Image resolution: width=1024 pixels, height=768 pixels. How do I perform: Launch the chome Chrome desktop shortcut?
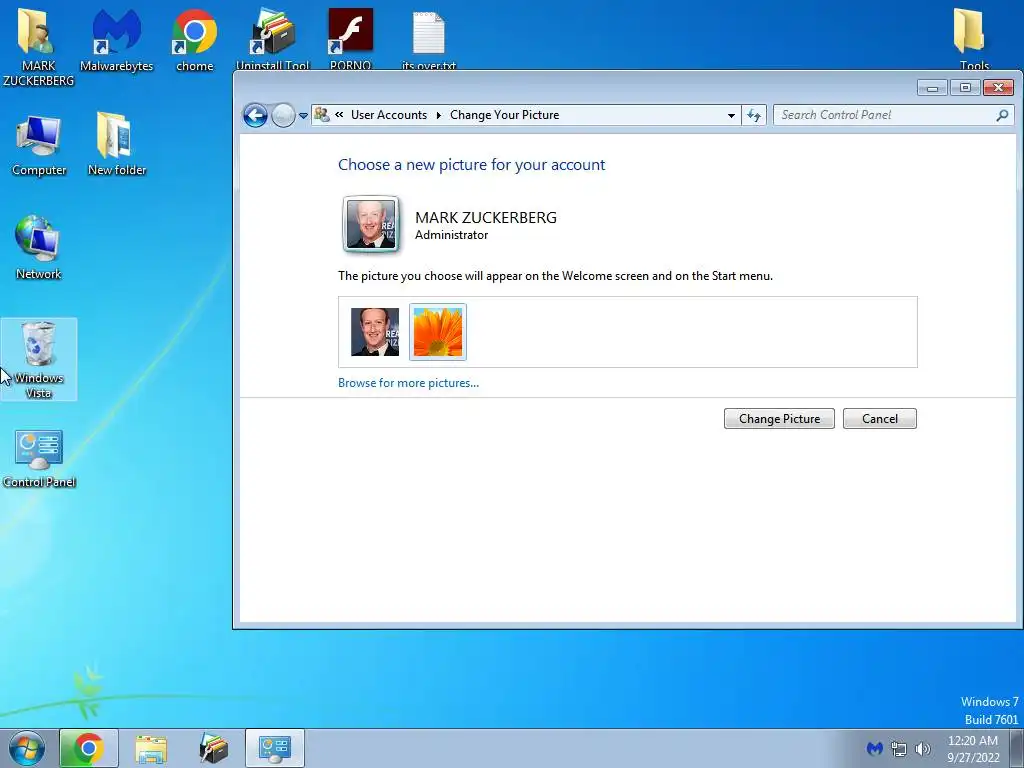[195, 40]
